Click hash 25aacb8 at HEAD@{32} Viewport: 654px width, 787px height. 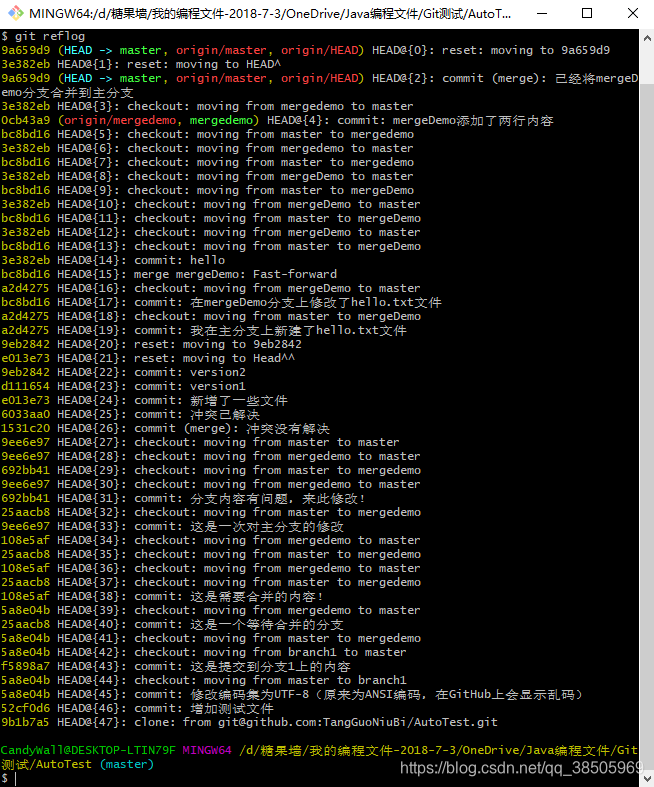[26, 512]
